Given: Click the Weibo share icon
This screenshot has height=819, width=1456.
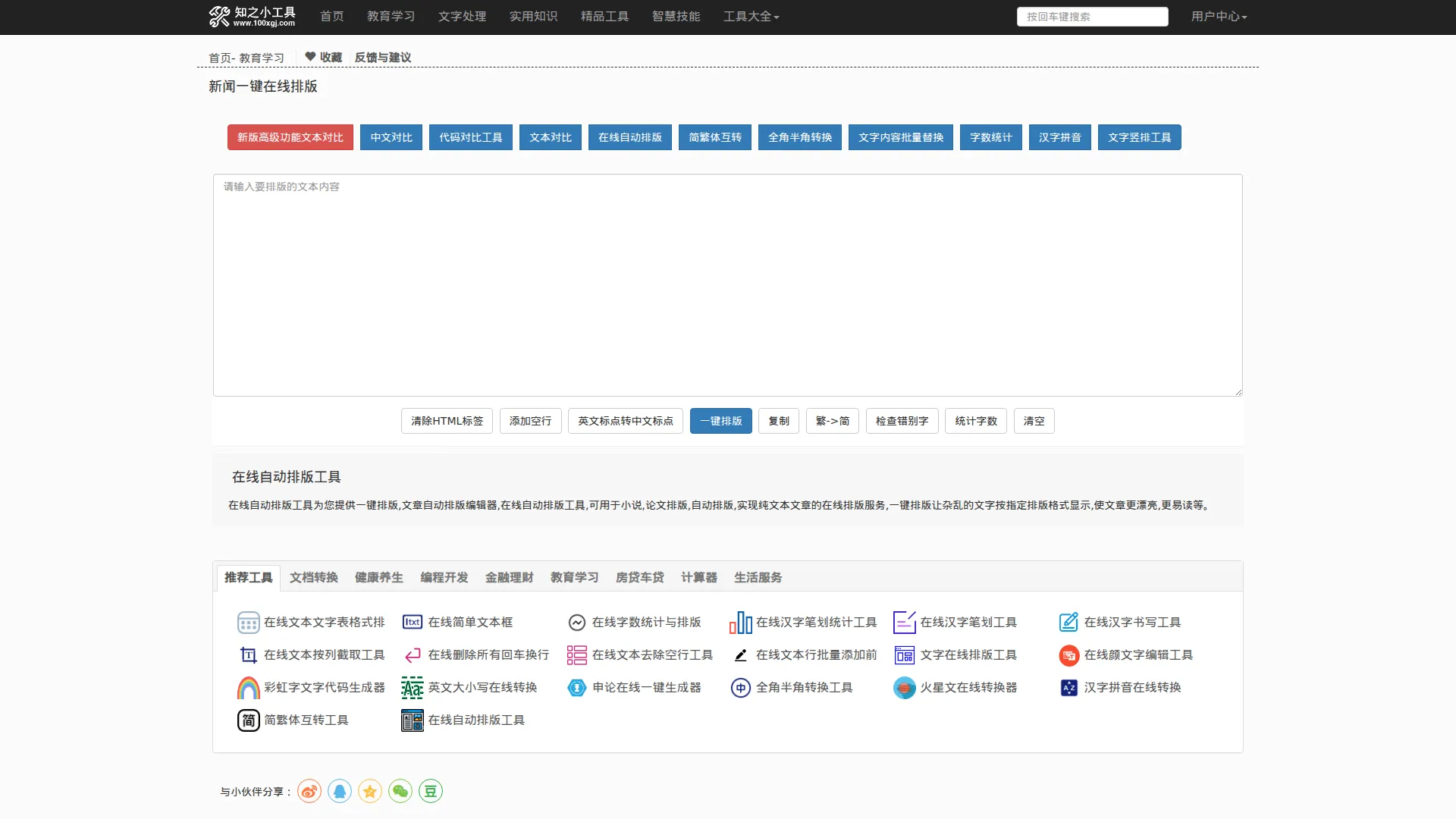Looking at the screenshot, I should tap(309, 792).
